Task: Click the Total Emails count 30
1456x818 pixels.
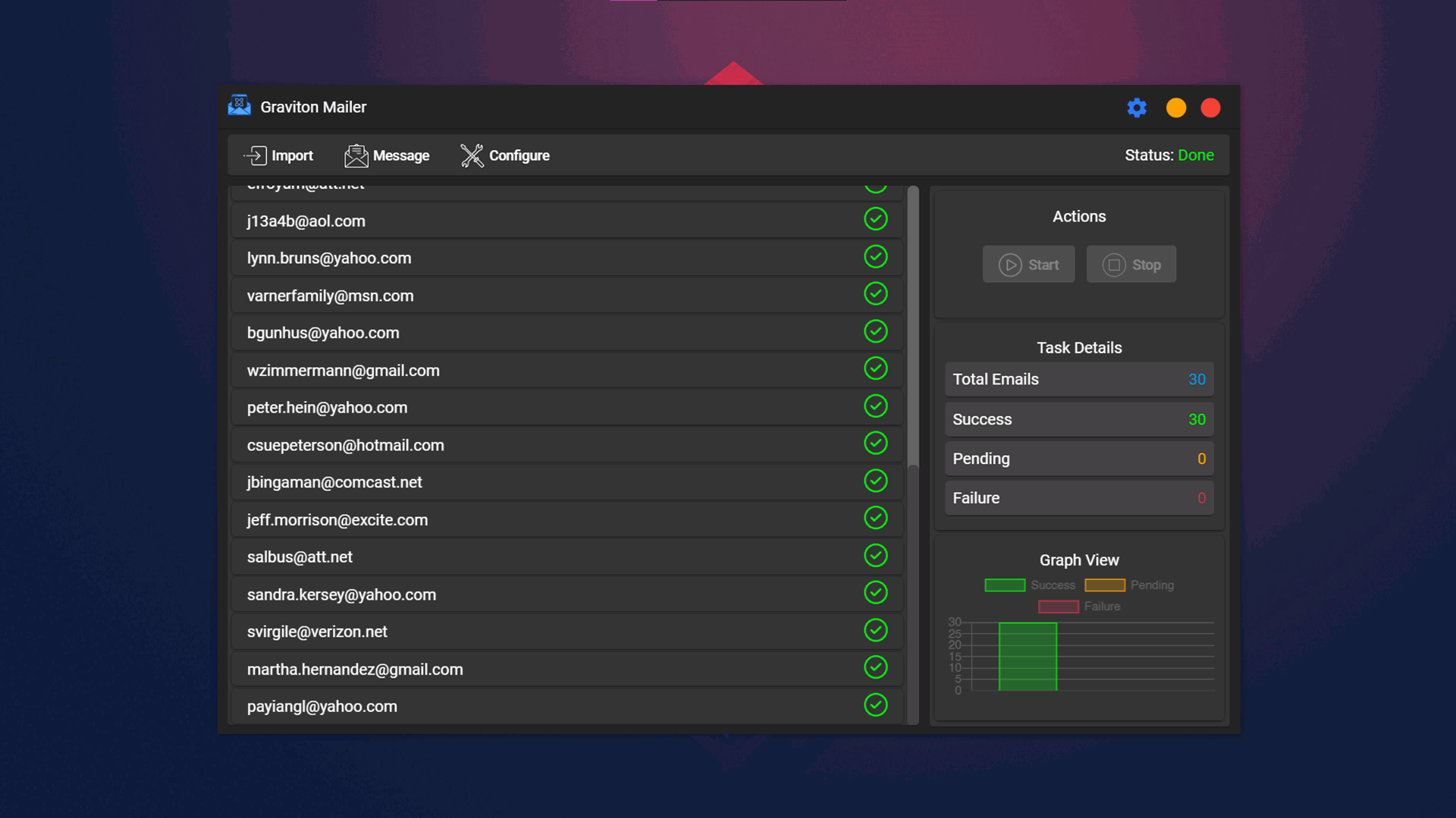Action: click(x=1197, y=379)
